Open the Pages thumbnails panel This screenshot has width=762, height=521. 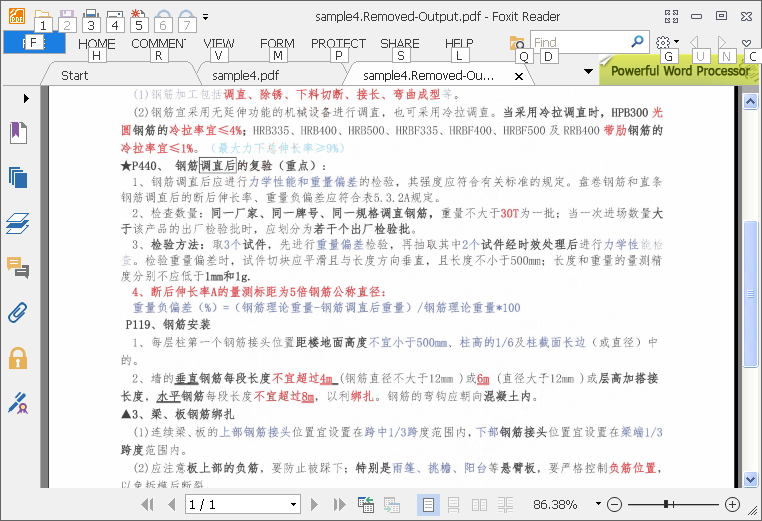pyautogui.click(x=17, y=177)
